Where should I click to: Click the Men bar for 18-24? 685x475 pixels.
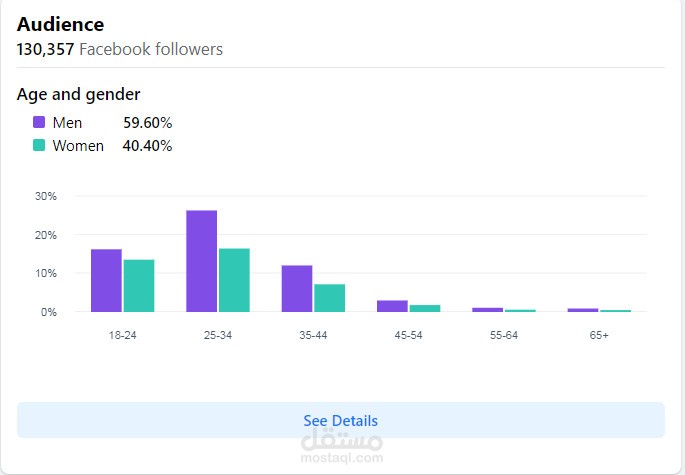click(106, 281)
